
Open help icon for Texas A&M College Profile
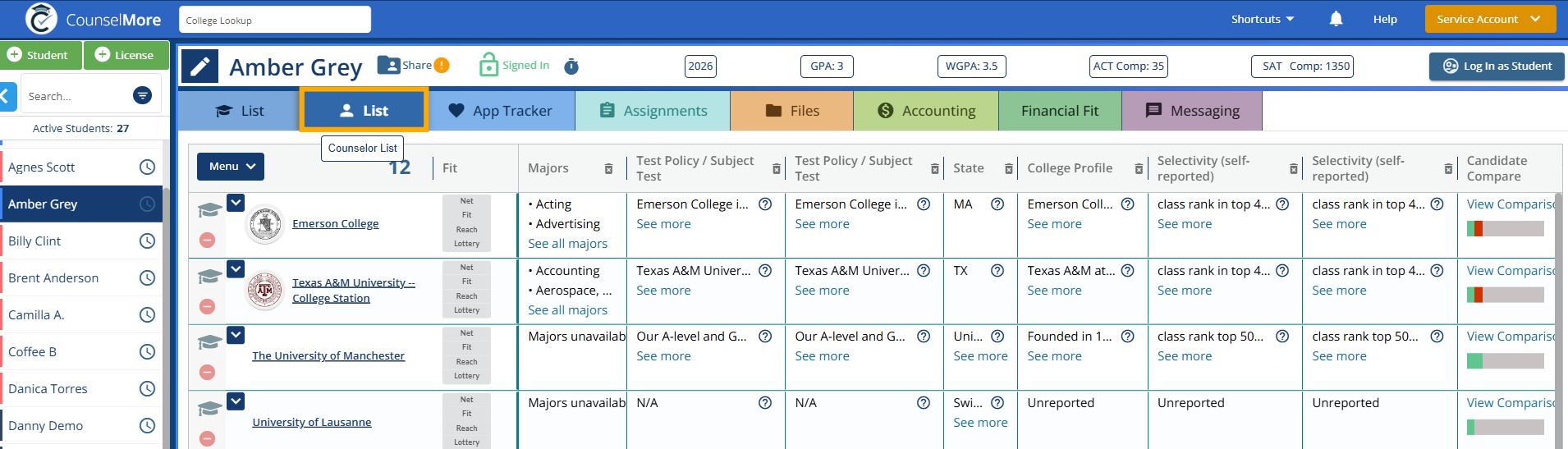point(1128,271)
